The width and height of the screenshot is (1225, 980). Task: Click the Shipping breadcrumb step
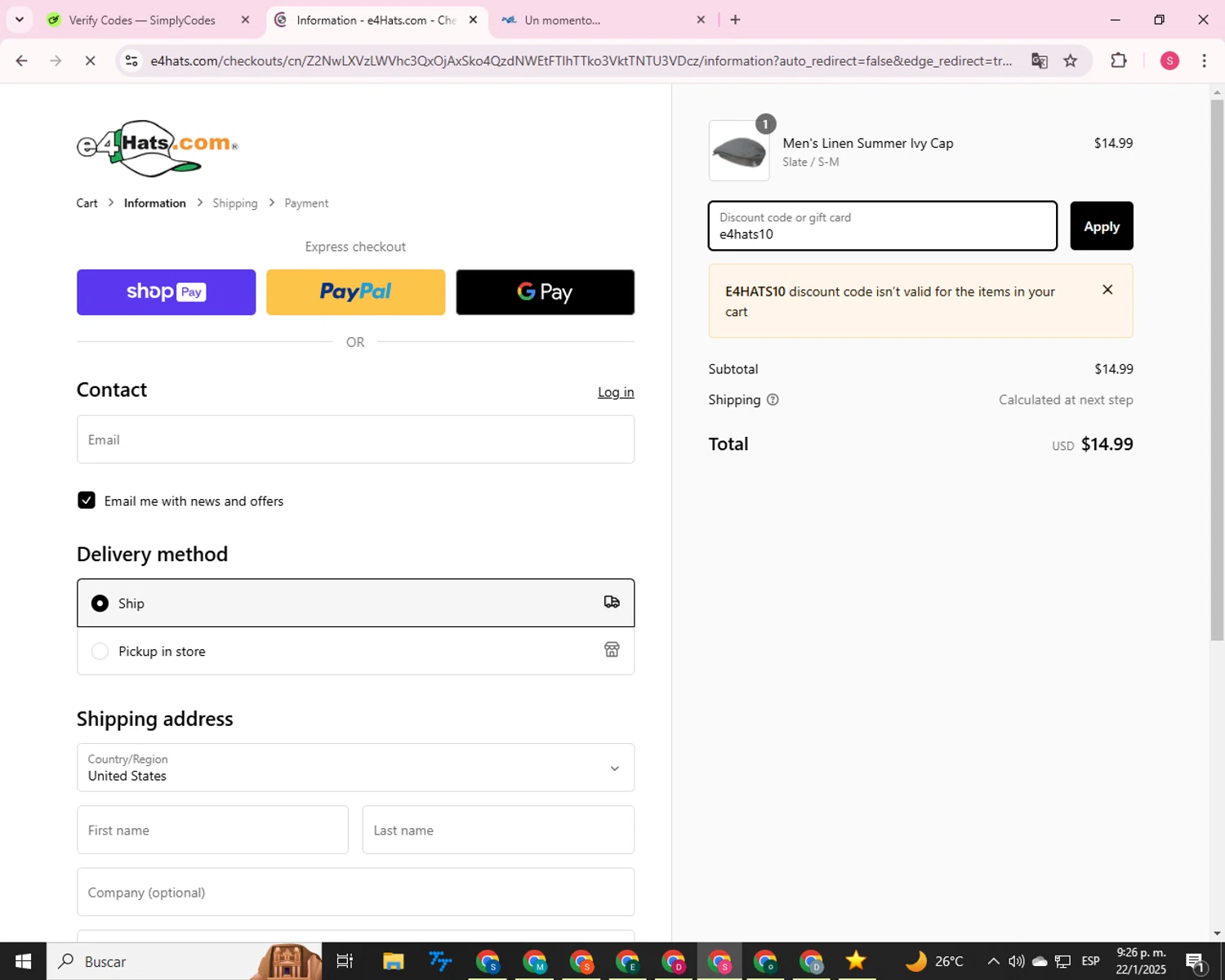pos(235,203)
